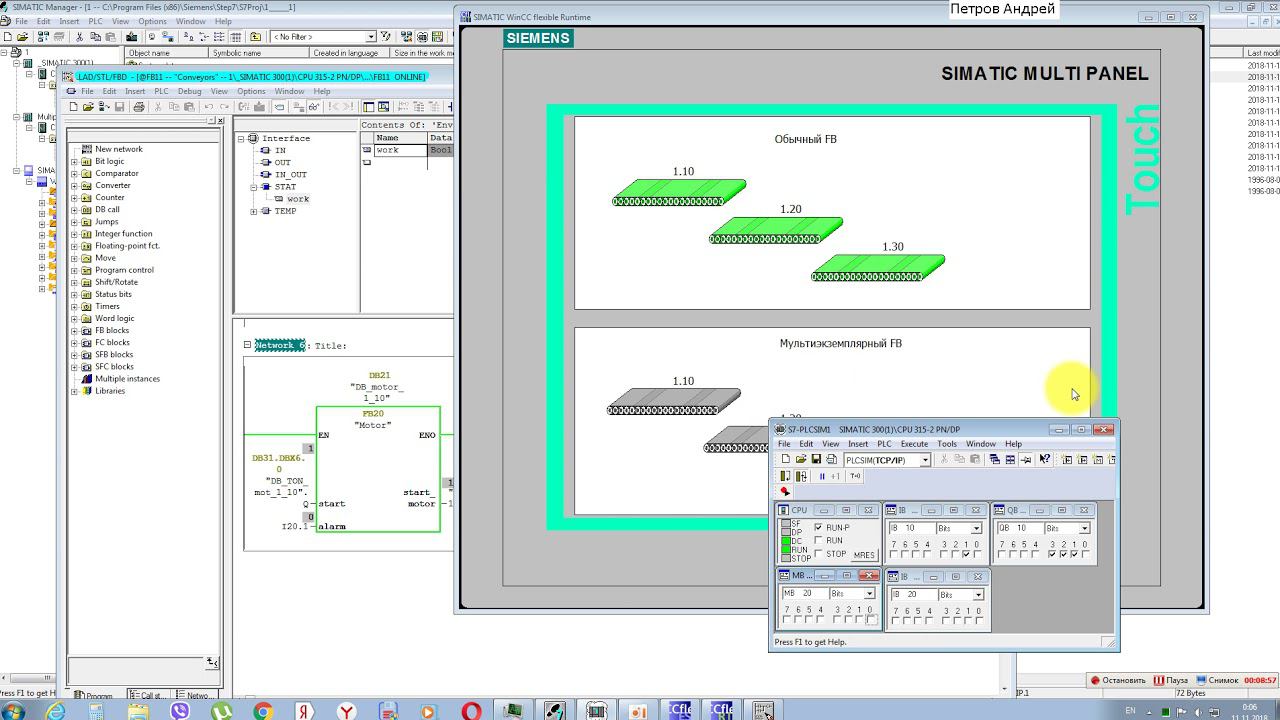
Task: Expand the Bit logic folder
Action: tap(74, 161)
